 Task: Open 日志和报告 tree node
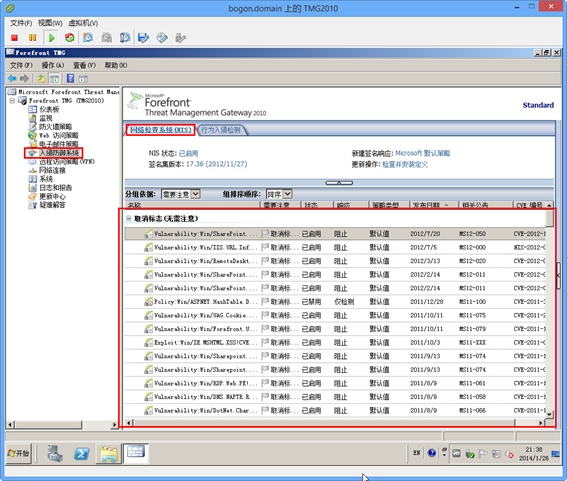55,187
